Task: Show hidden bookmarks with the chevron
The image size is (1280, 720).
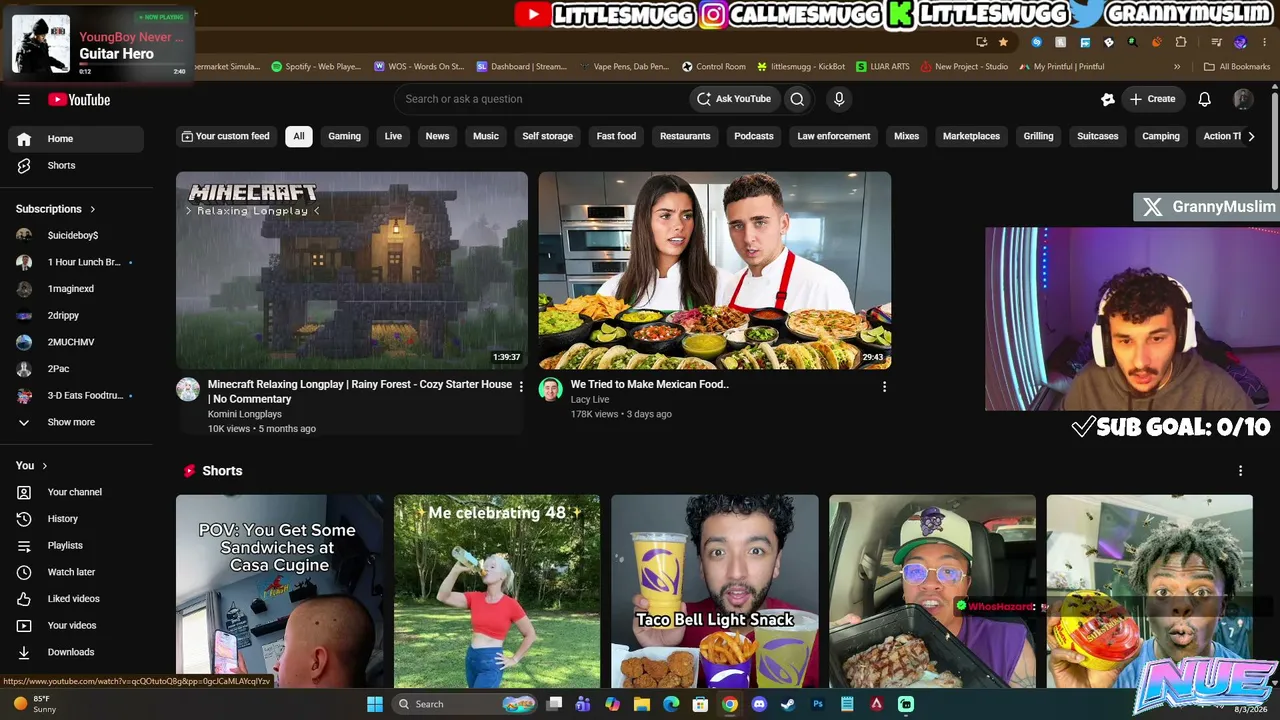Action: coord(1177,67)
